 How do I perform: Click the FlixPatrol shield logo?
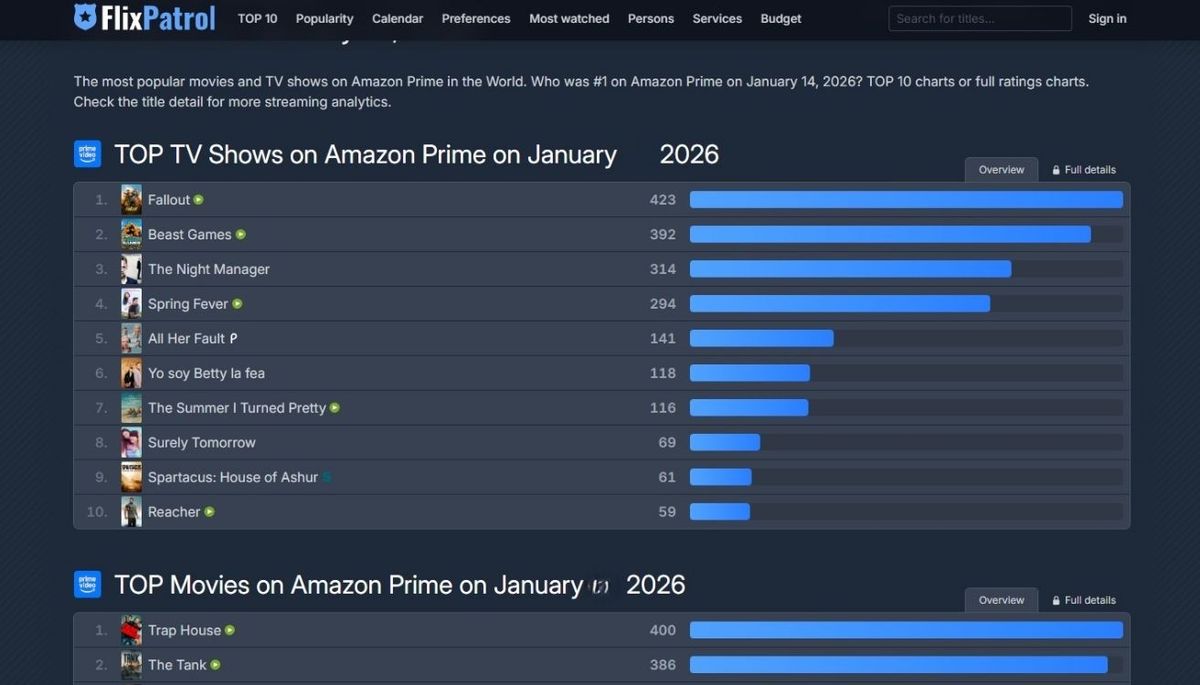point(85,16)
